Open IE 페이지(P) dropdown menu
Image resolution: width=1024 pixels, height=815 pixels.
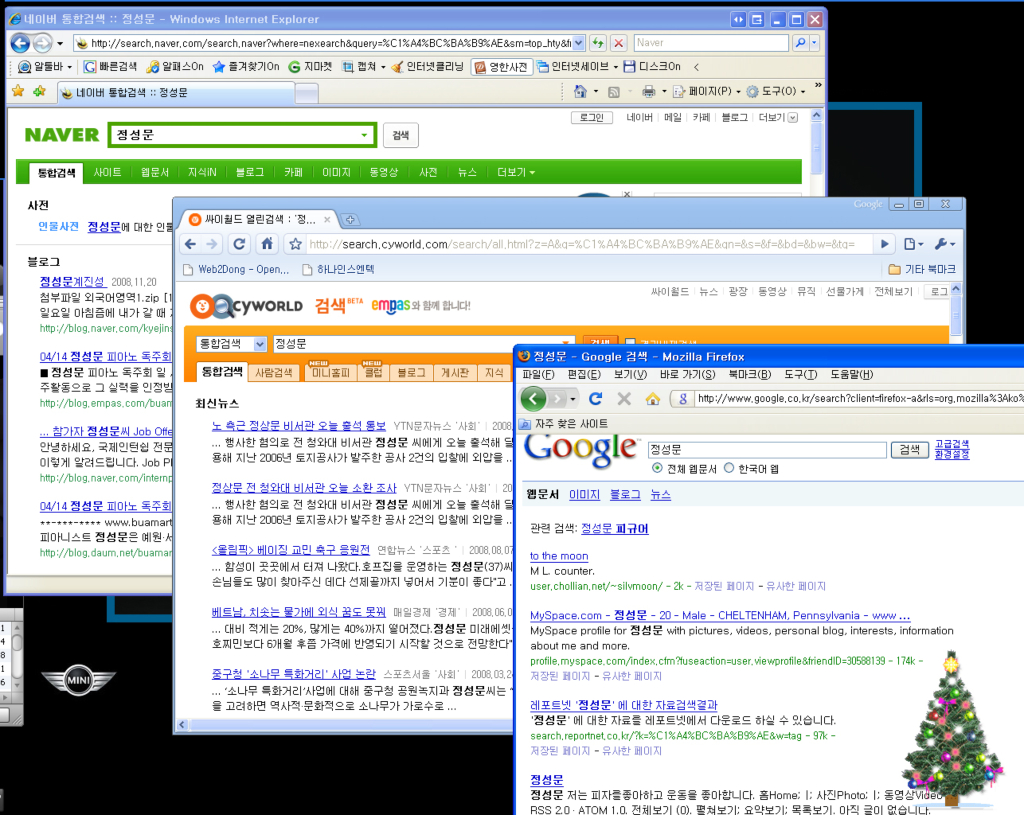point(707,91)
